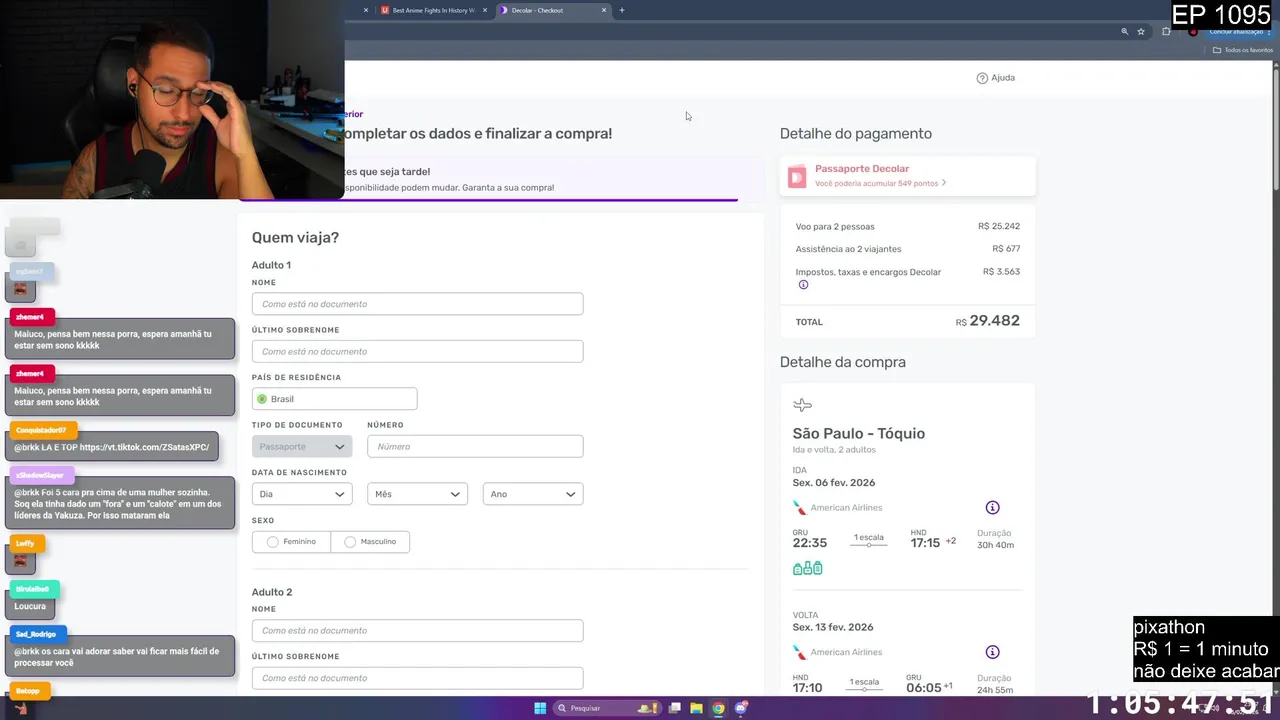Select Feminino for Adulto 1 sexo
Image resolution: width=1280 pixels, height=720 pixels.
[x=291, y=542]
